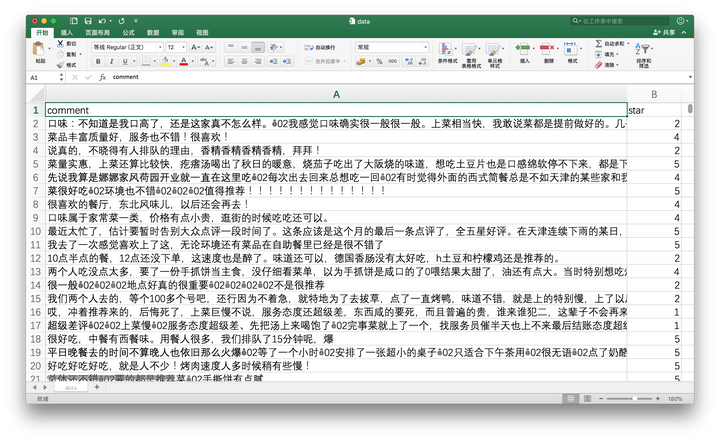The height and width of the screenshot is (441, 720).
Task: Expand the font size dropdown
Action: pyautogui.click(x=183, y=47)
